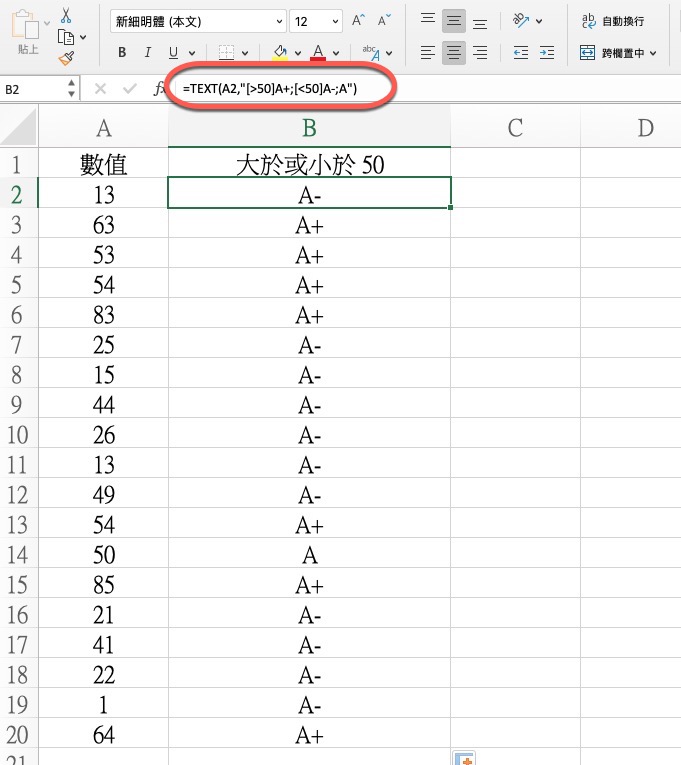Select center text horizontally icon

pyautogui.click(x=454, y=53)
